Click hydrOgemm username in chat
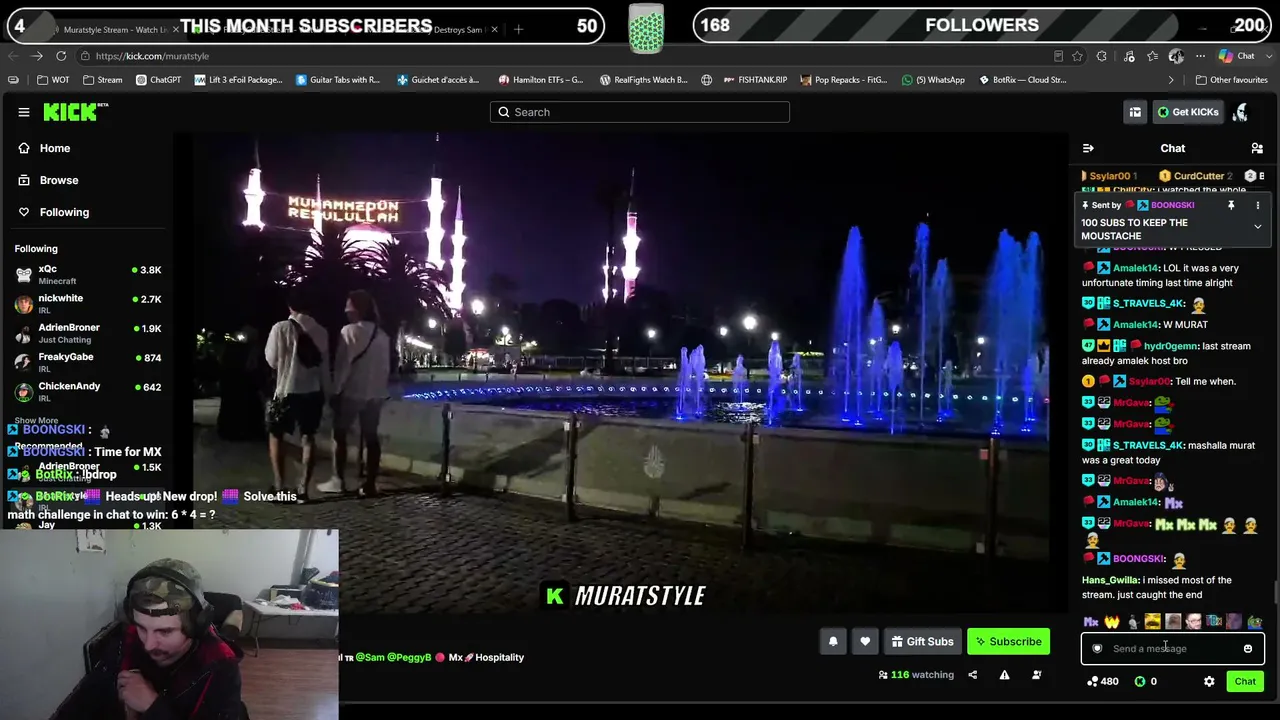The height and width of the screenshot is (720, 1280). pos(1170,346)
